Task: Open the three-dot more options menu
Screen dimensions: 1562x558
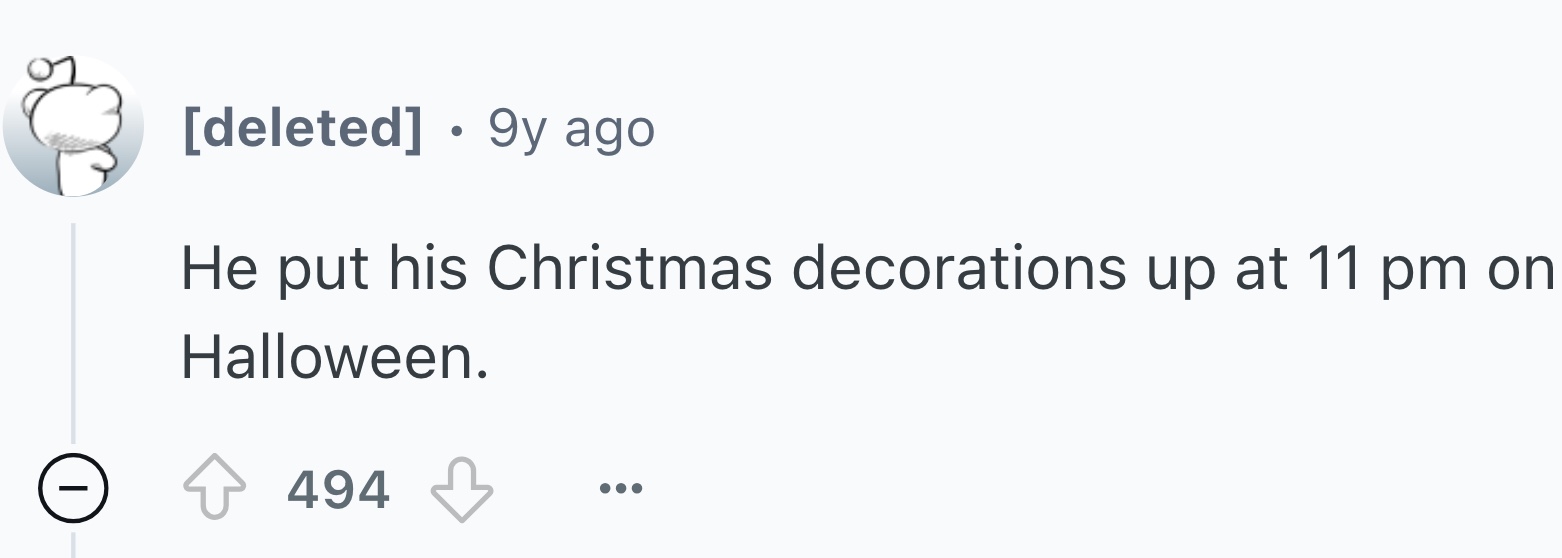Action: pyautogui.click(x=621, y=489)
